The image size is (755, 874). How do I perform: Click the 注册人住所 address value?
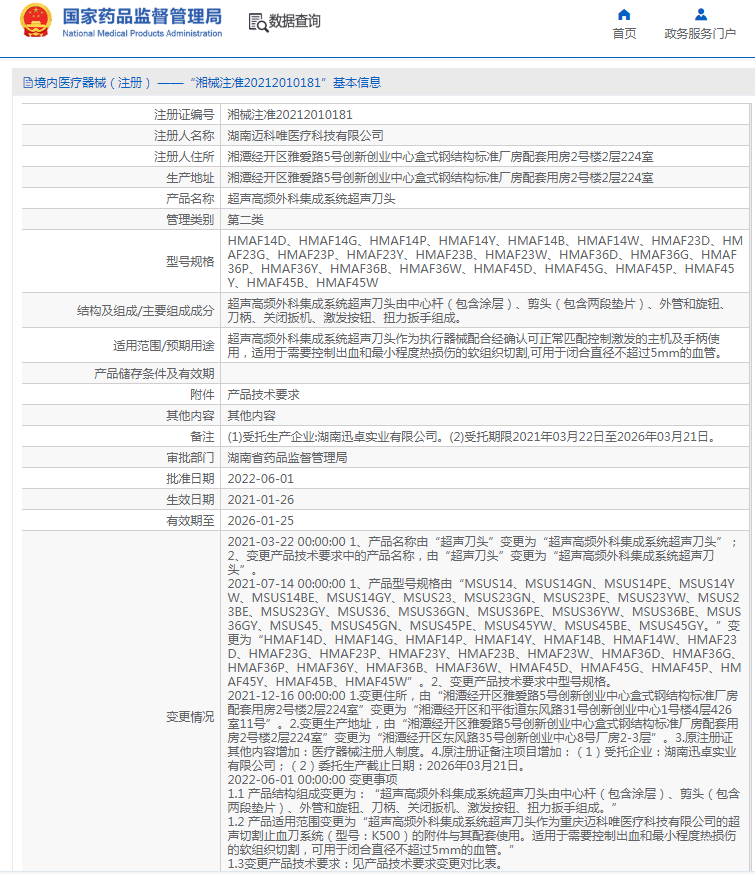(x=440, y=157)
